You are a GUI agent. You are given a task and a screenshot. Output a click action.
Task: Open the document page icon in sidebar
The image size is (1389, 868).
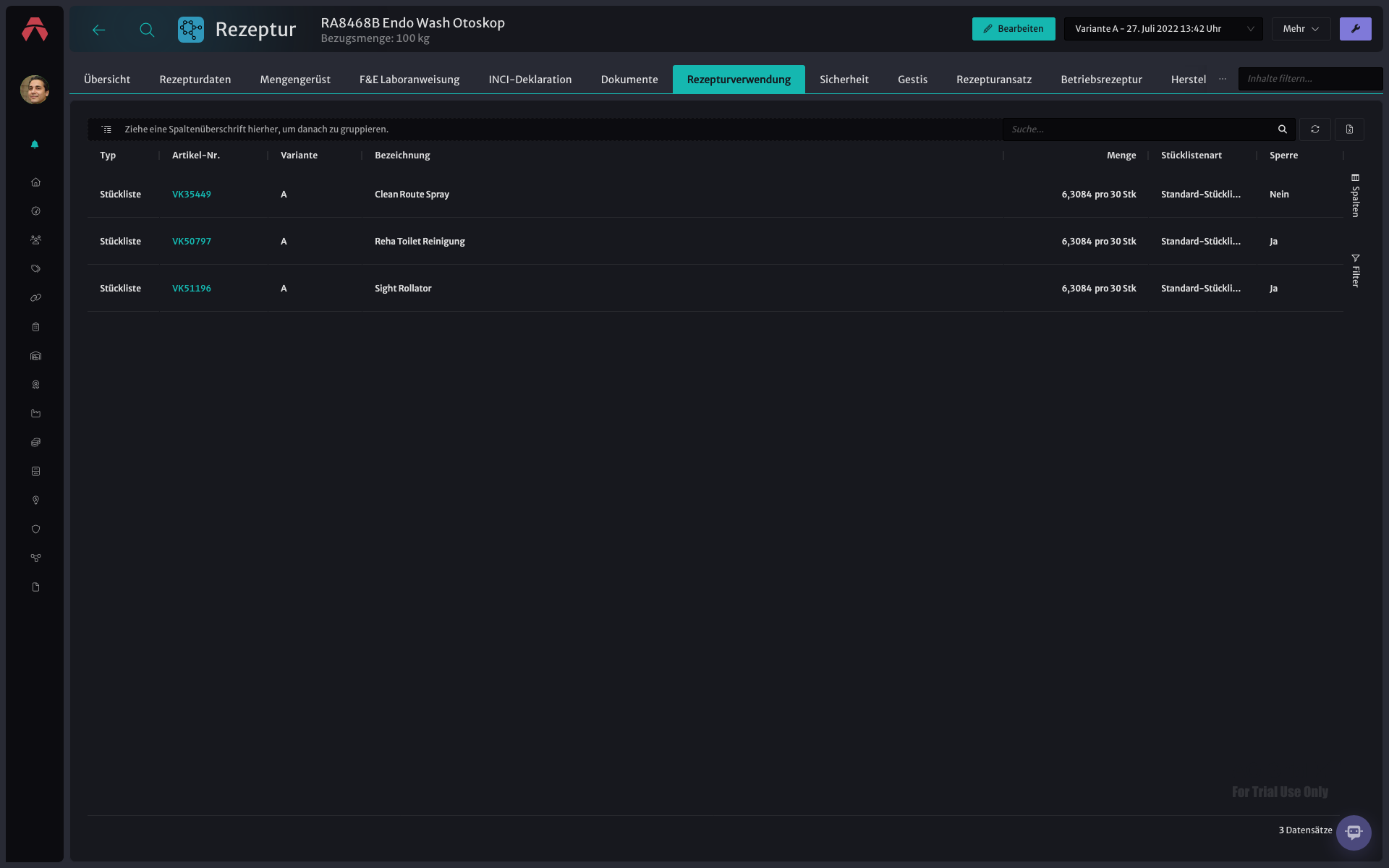35,587
